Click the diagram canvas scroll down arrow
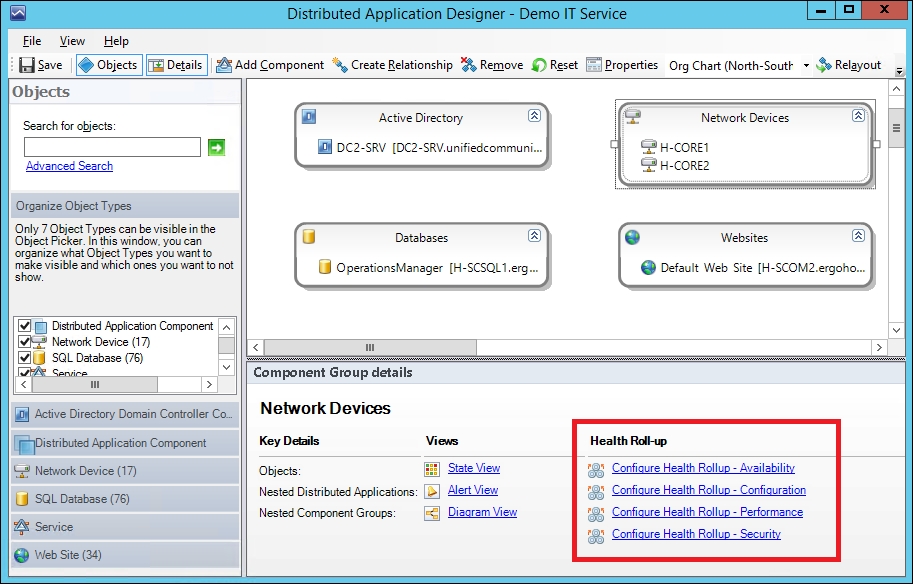The image size is (913, 584). click(896, 330)
